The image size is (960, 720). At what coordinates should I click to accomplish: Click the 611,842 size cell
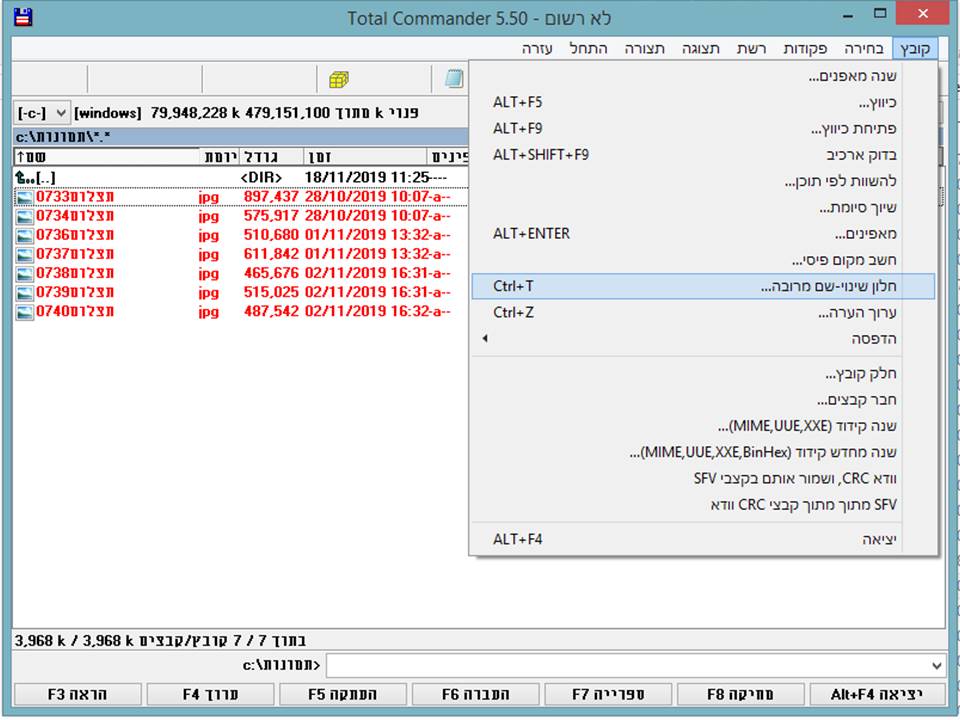click(x=271, y=254)
